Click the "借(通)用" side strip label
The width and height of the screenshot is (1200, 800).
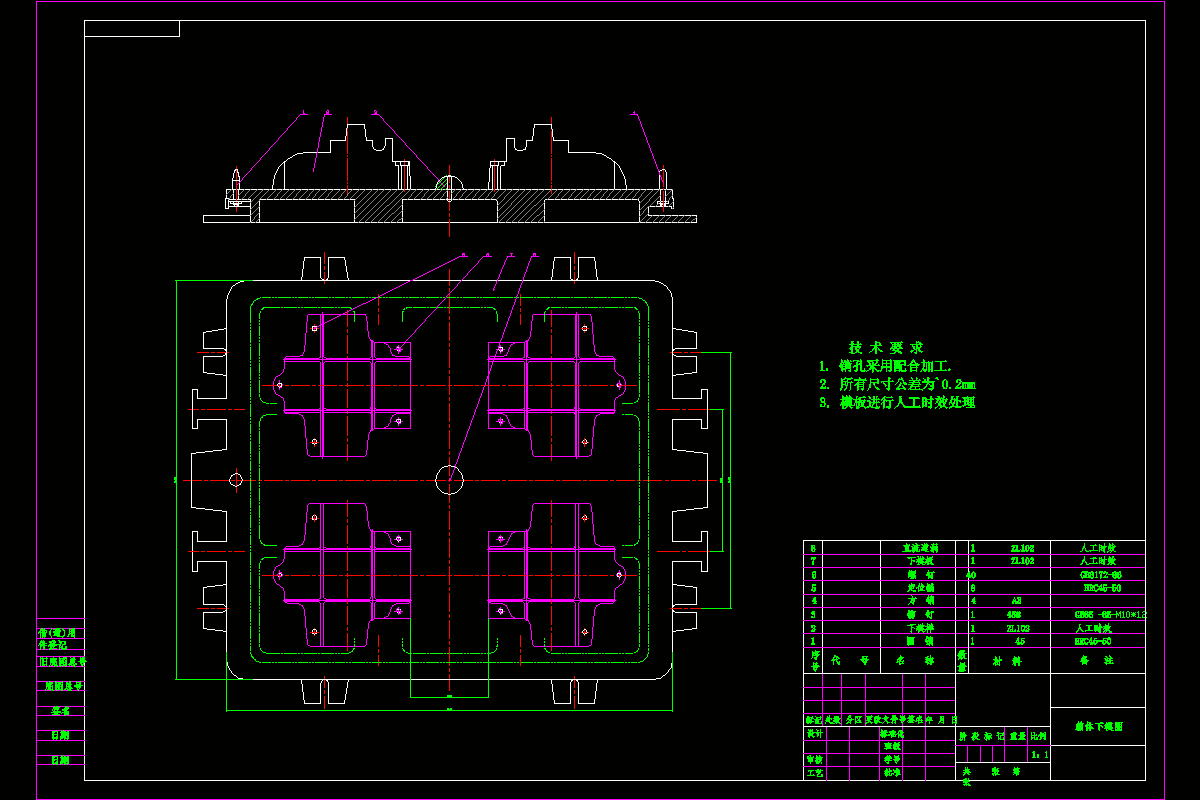click(57, 633)
